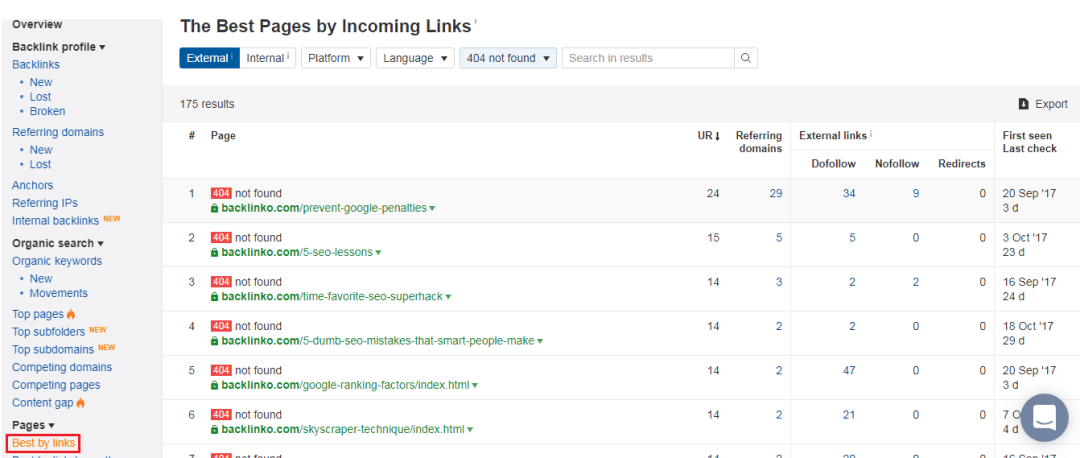Open Backlinks in the sidebar

click(36, 65)
